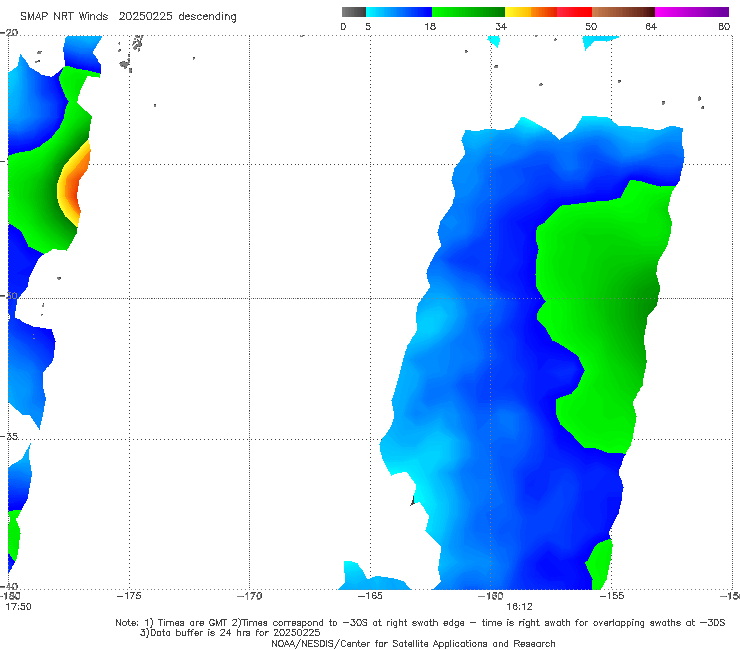The width and height of the screenshot is (740, 650).
Task: Click the longitude label '-155'
Action: (x=612, y=595)
